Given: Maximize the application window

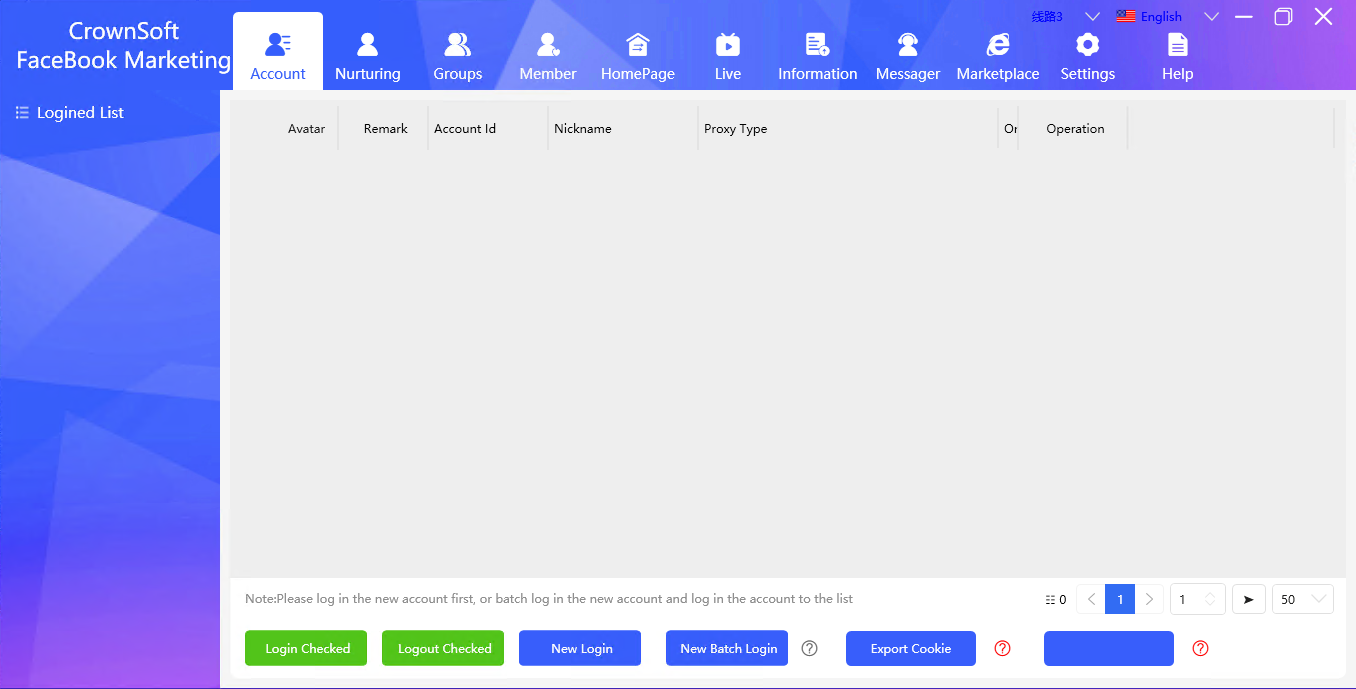Looking at the screenshot, I should point(1283,16).
